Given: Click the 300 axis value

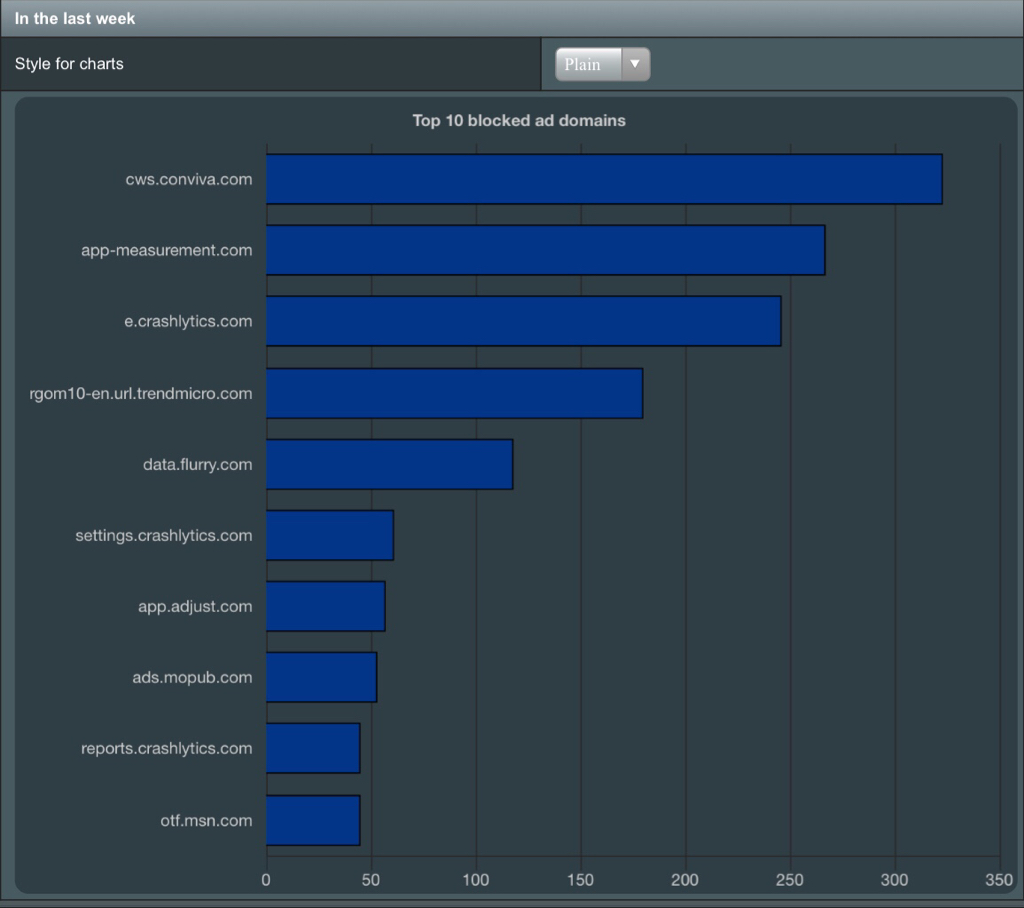Looking at the screenshot, I should [895, 880].
